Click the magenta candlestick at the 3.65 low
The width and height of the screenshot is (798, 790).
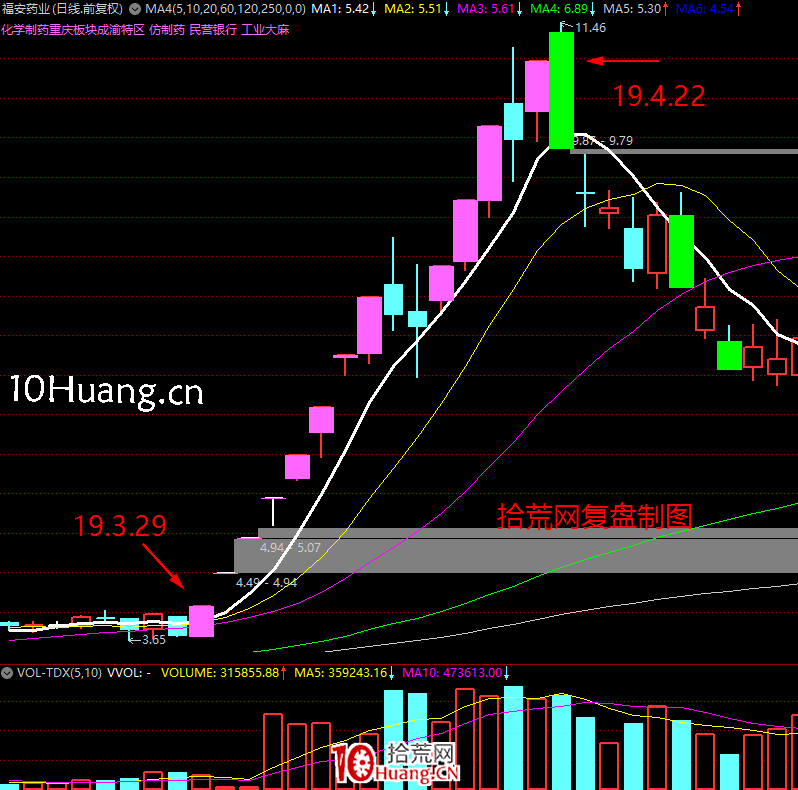click(x=202, y=621)
